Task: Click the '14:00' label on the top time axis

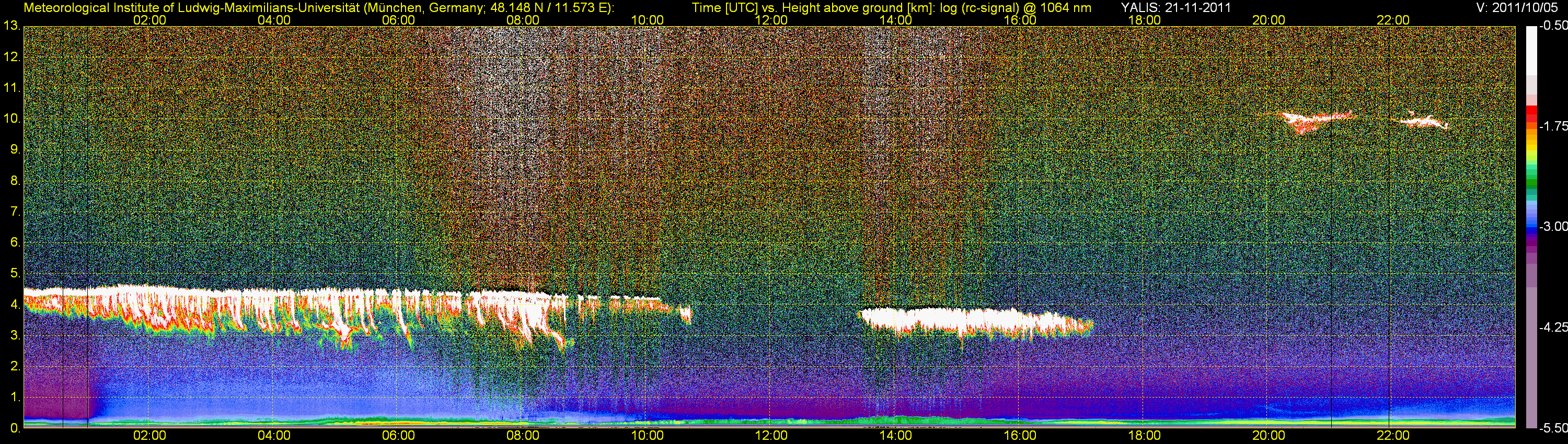Action: [896, 20]
